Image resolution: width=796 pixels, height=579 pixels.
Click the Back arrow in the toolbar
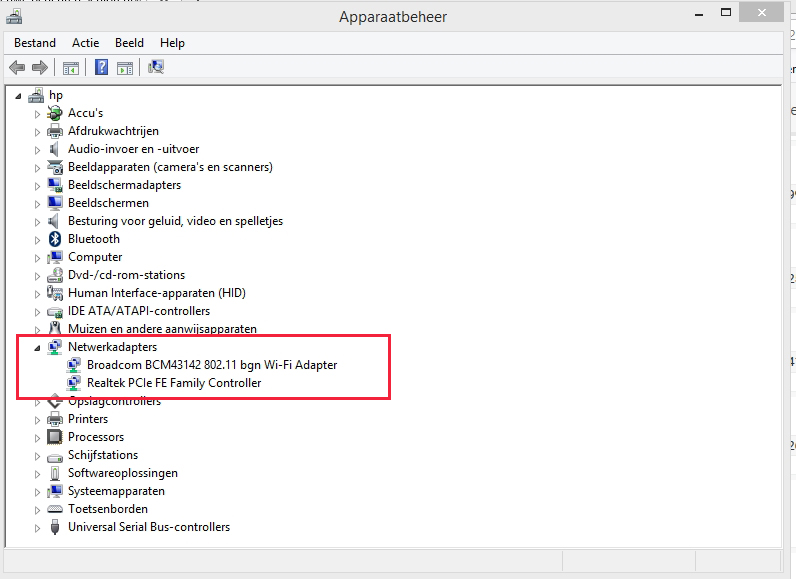point(17,67)
